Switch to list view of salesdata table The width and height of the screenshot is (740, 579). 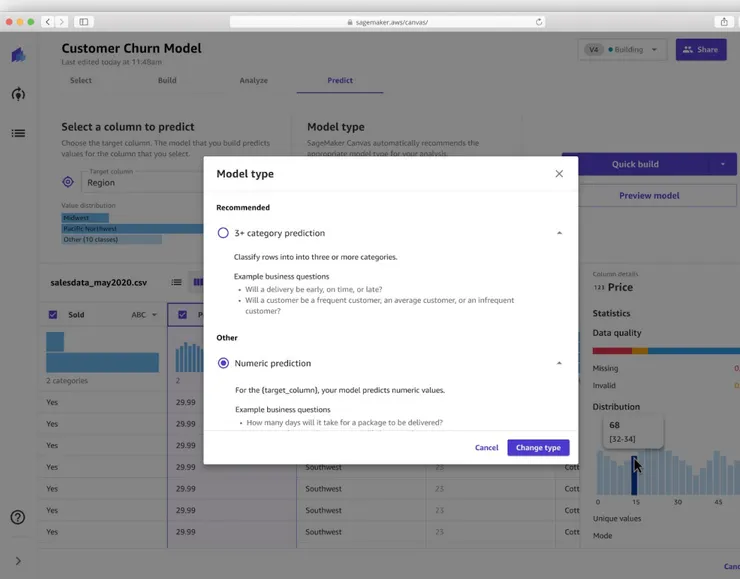point(177,282)
